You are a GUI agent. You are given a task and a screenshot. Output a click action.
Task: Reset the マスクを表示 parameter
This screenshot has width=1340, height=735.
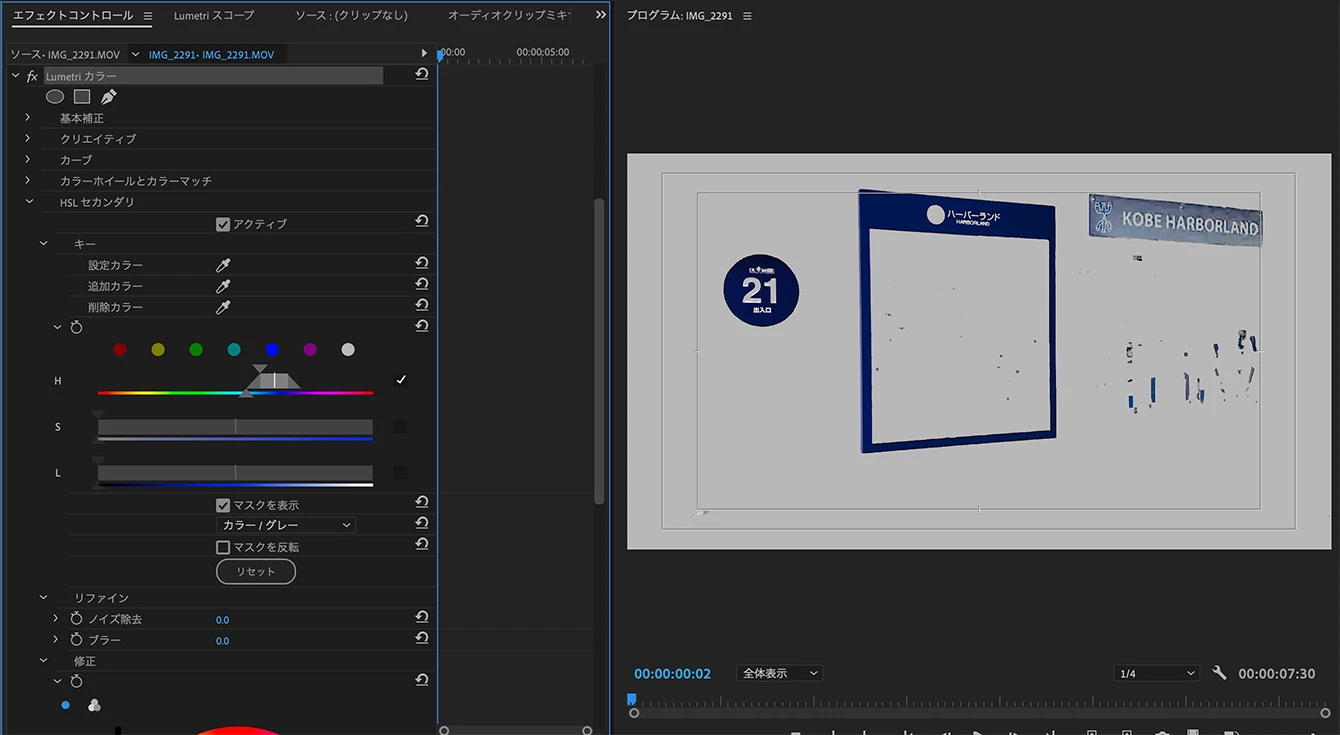[422, 502]
